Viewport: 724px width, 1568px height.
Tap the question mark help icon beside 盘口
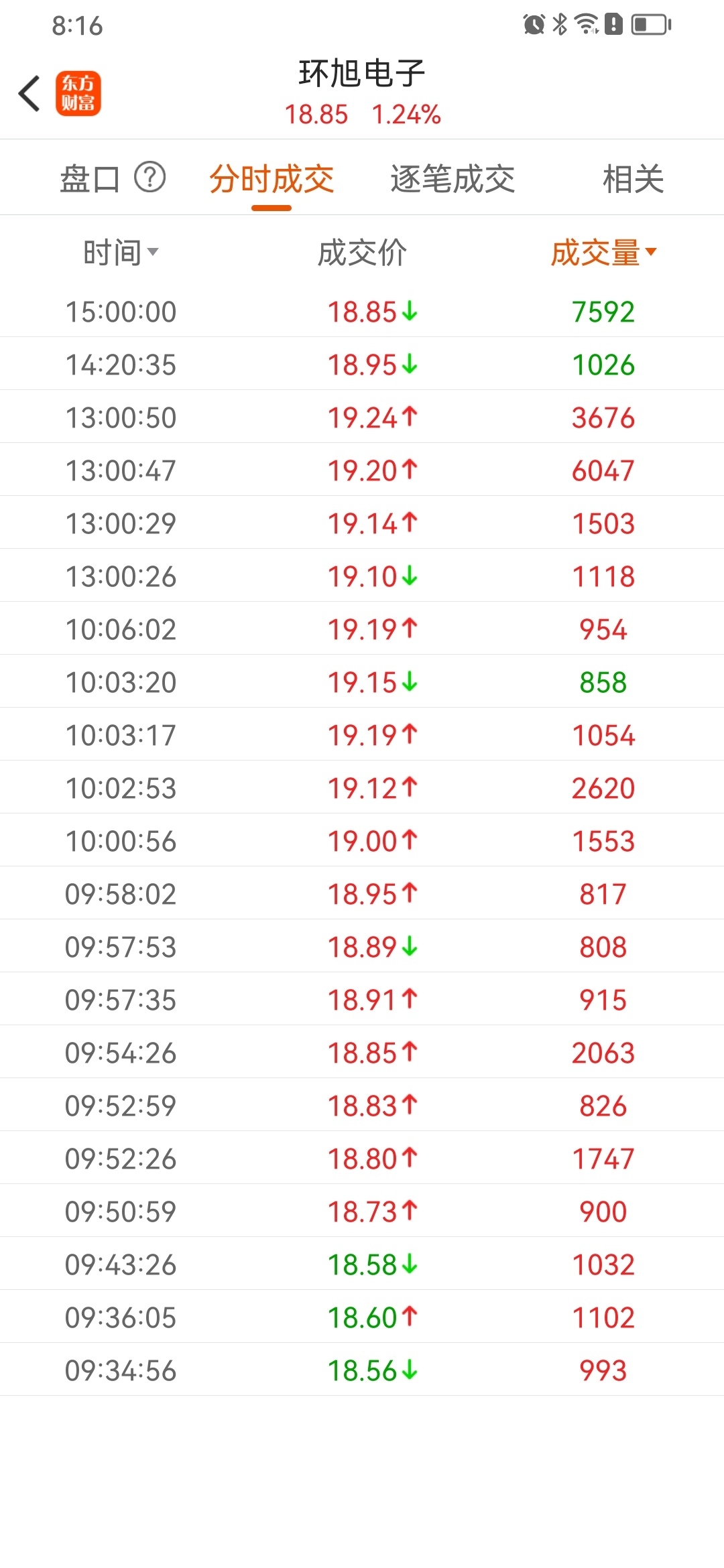point(150,178)
